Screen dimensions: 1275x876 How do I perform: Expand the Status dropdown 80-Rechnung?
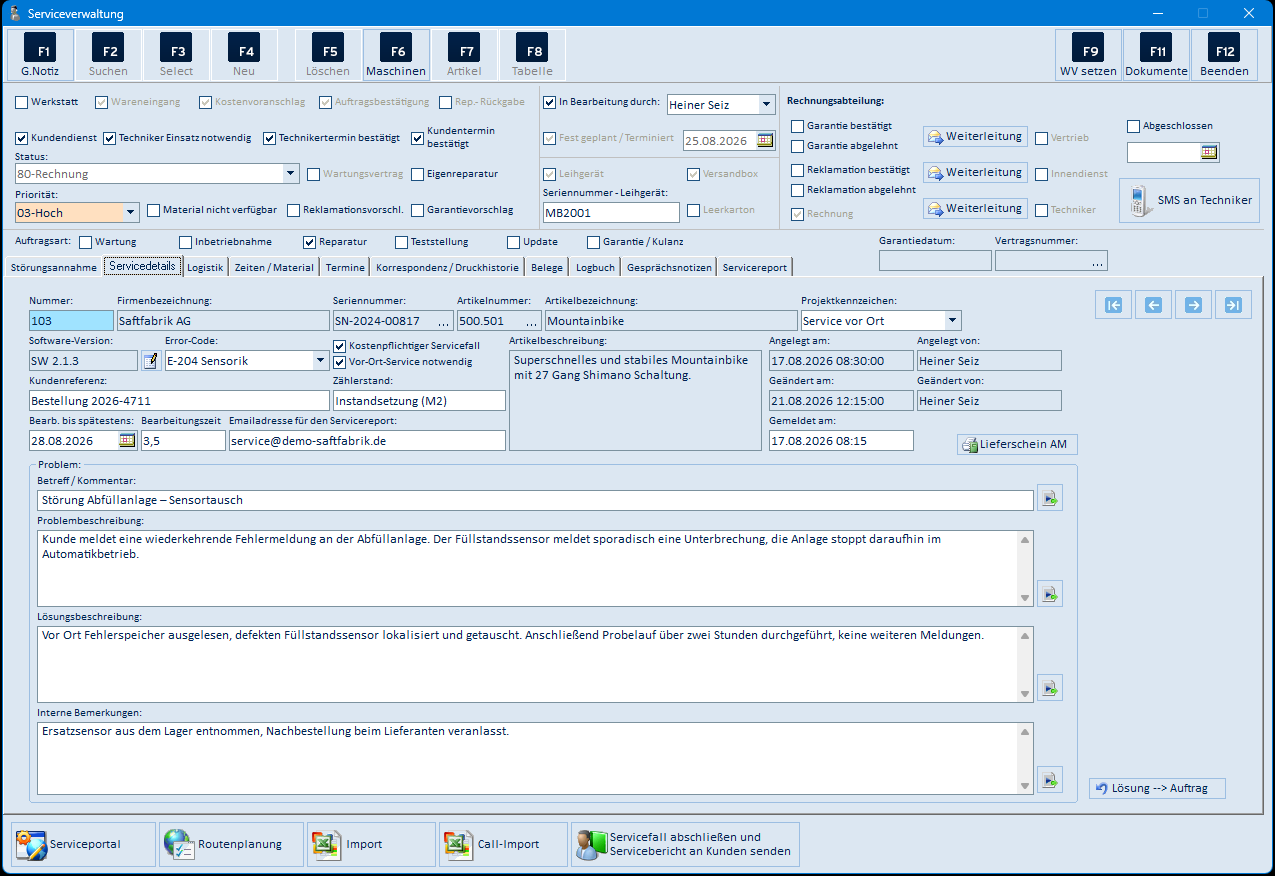click(291, 174)
